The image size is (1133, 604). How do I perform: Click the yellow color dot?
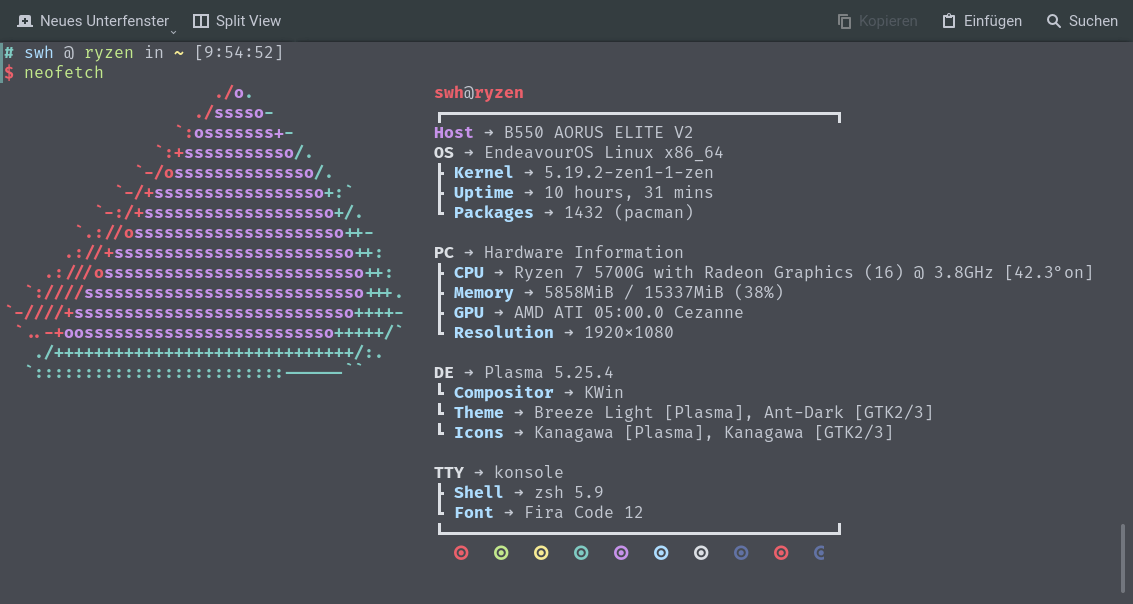540,553
